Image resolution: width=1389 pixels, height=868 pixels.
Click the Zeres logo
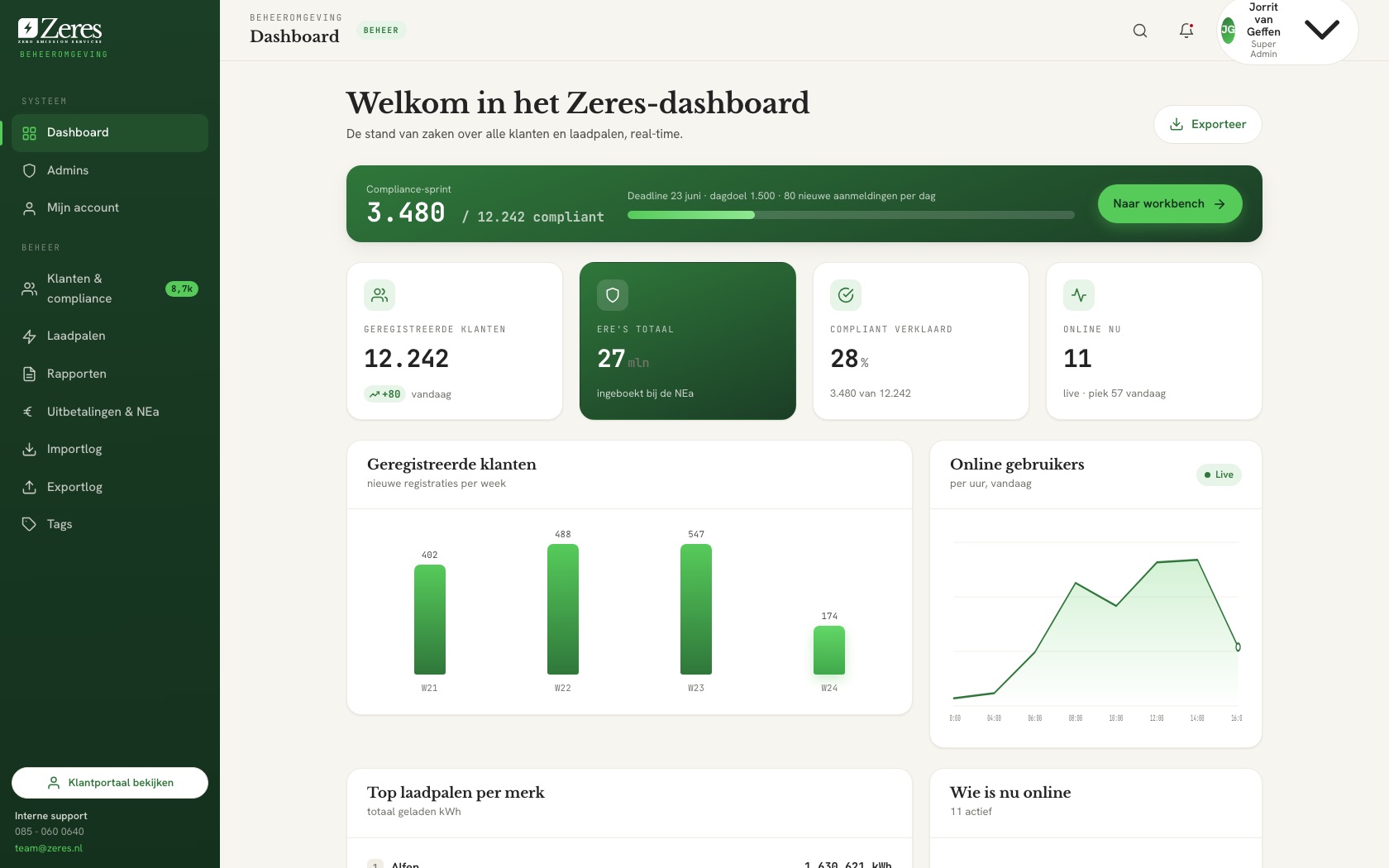pos(60,31)
